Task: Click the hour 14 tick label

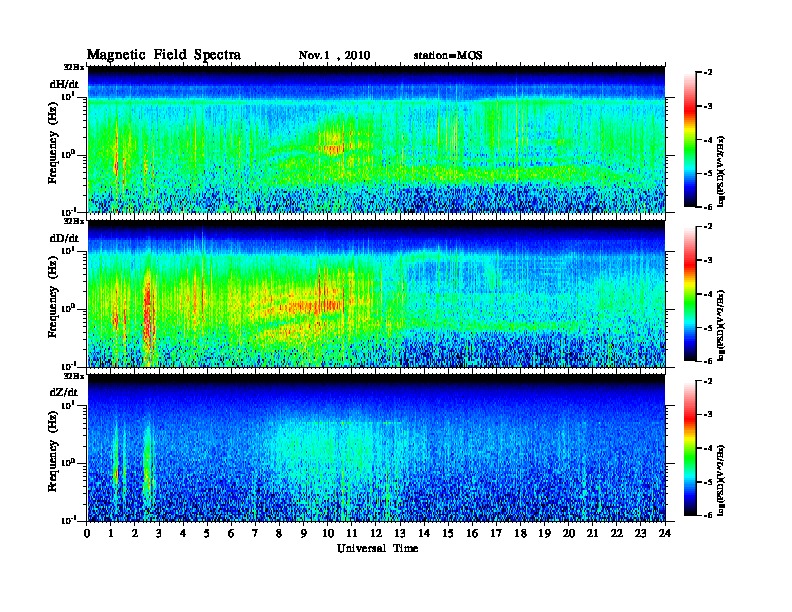Action: click(424, 534)
